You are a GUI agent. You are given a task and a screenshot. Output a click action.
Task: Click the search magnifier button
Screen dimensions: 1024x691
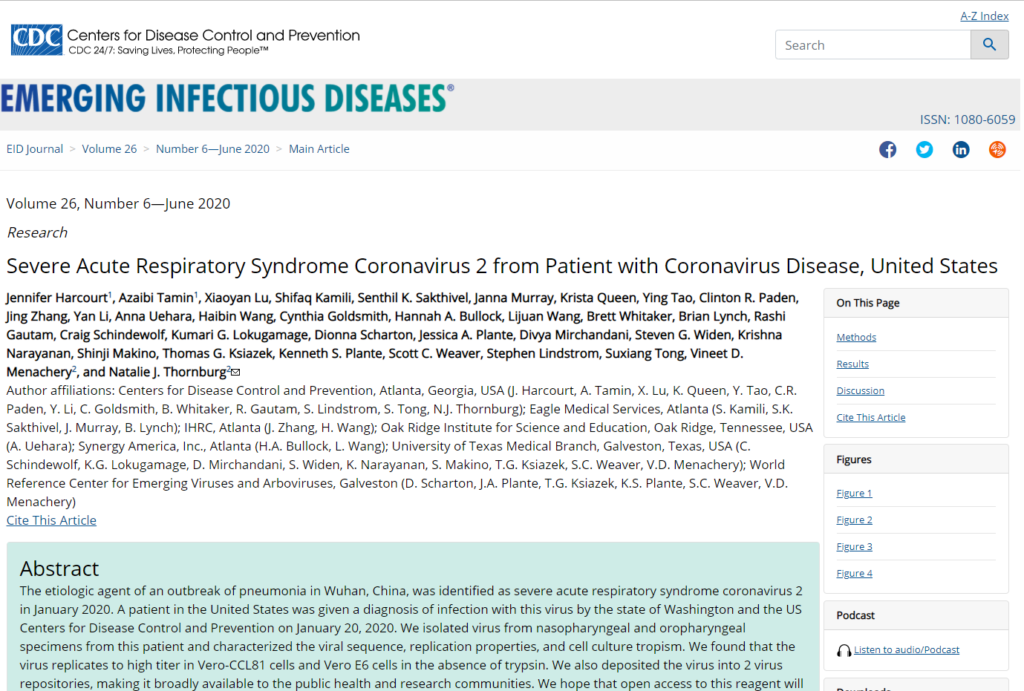[989, 45]
